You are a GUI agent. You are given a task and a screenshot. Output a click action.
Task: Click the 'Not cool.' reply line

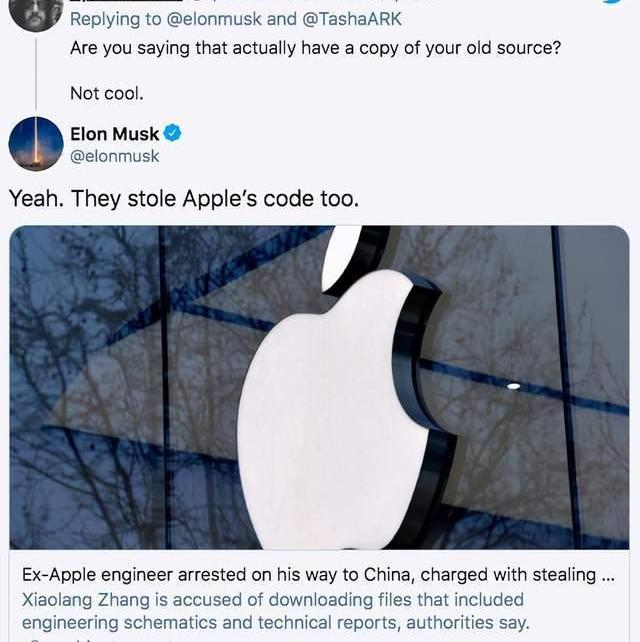pyautogui.click(x=107, y=93)
